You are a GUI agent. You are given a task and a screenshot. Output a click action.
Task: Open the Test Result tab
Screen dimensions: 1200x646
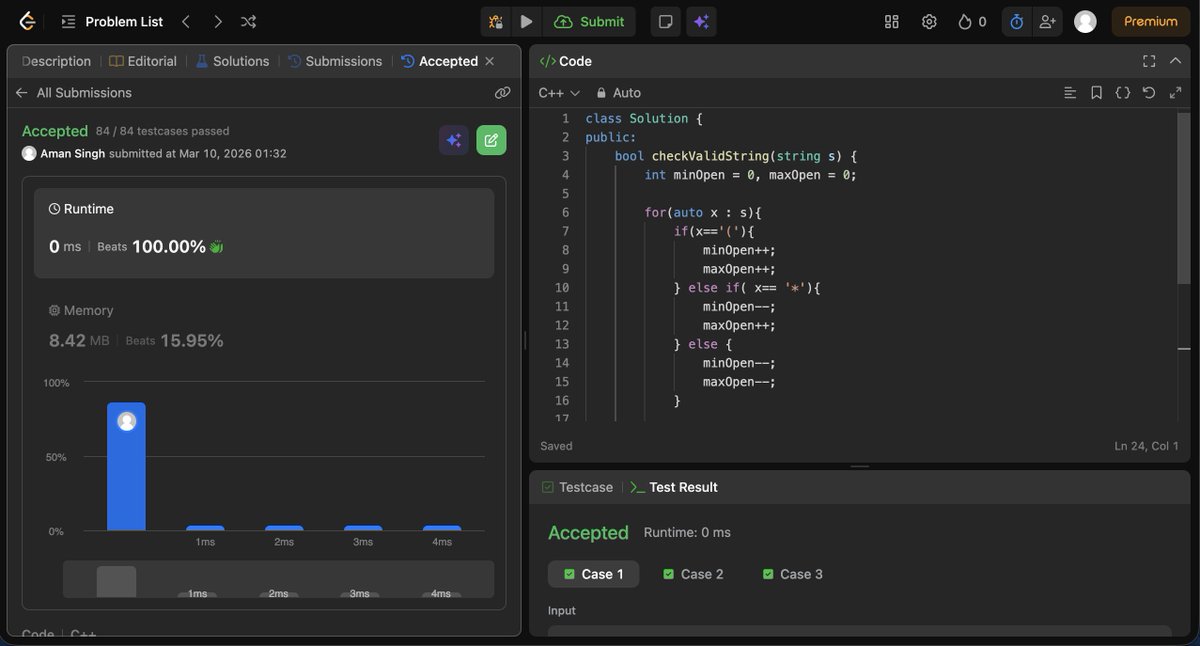(674, 487)
